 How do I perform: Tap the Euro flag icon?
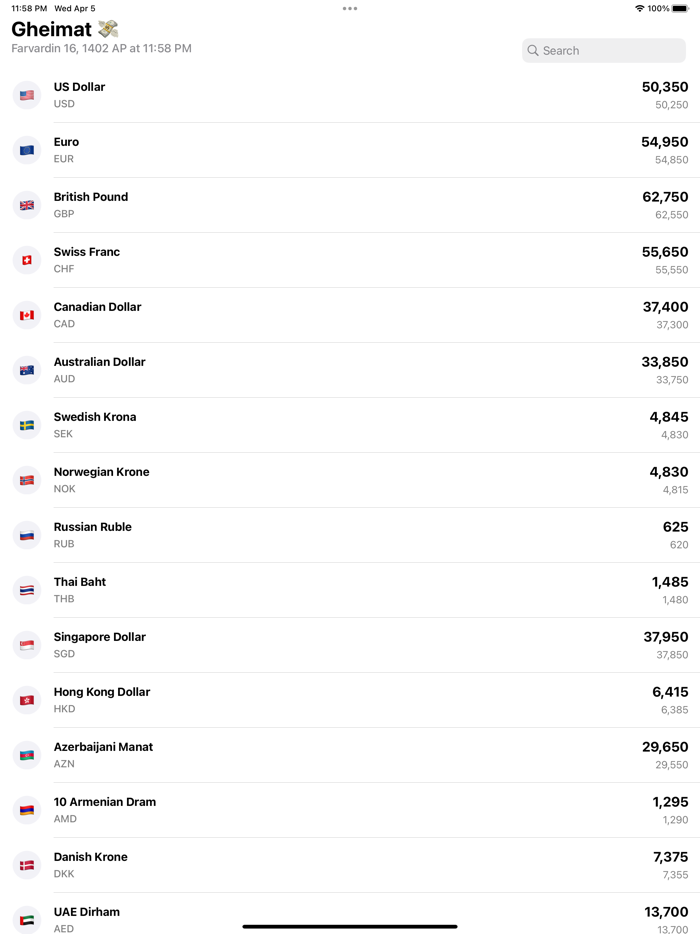click(27, 150)
